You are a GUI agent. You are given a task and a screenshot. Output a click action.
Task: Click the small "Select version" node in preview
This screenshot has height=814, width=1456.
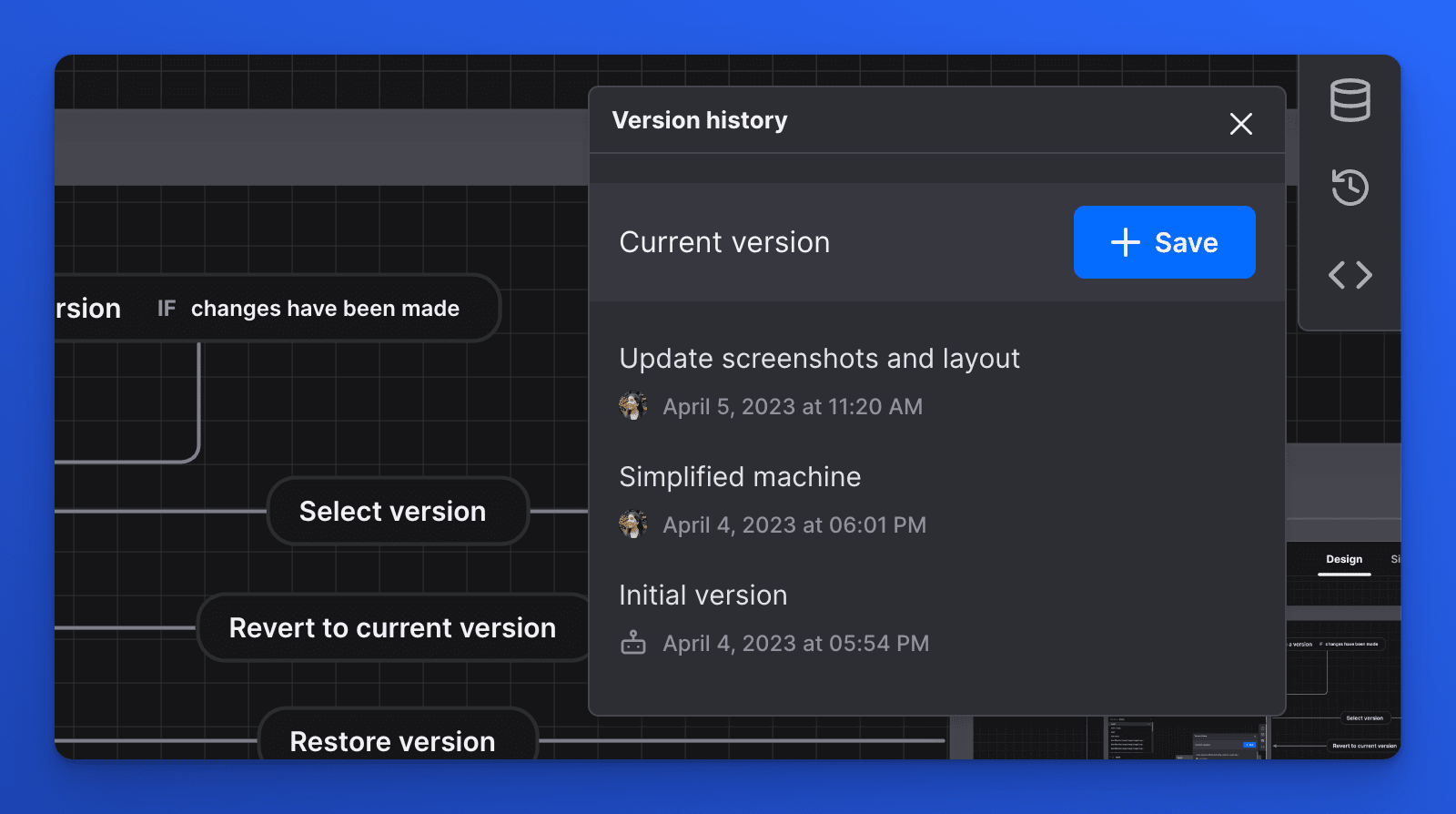point(1363,718)
